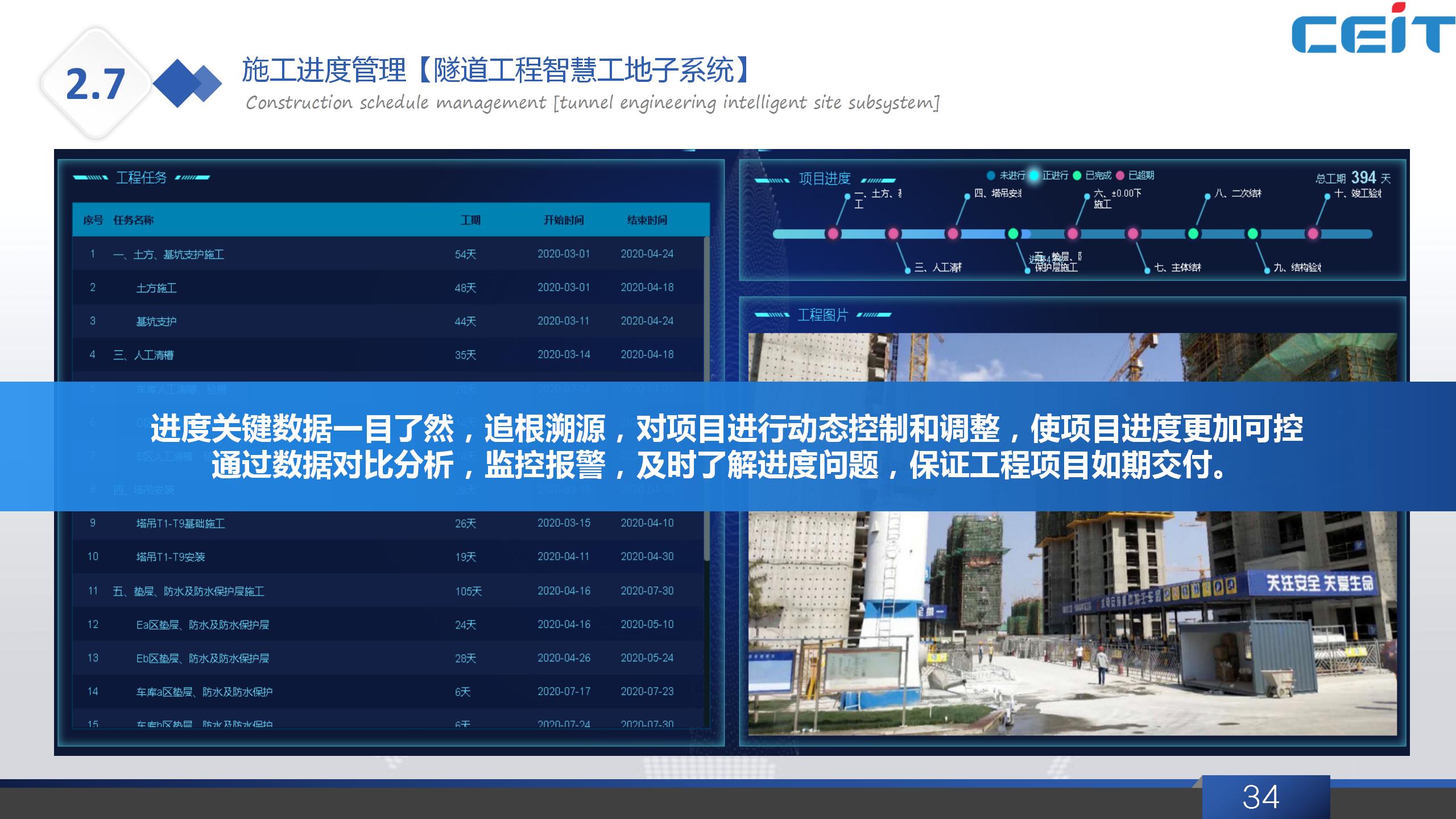Sort by the 工期 column header

470,220
